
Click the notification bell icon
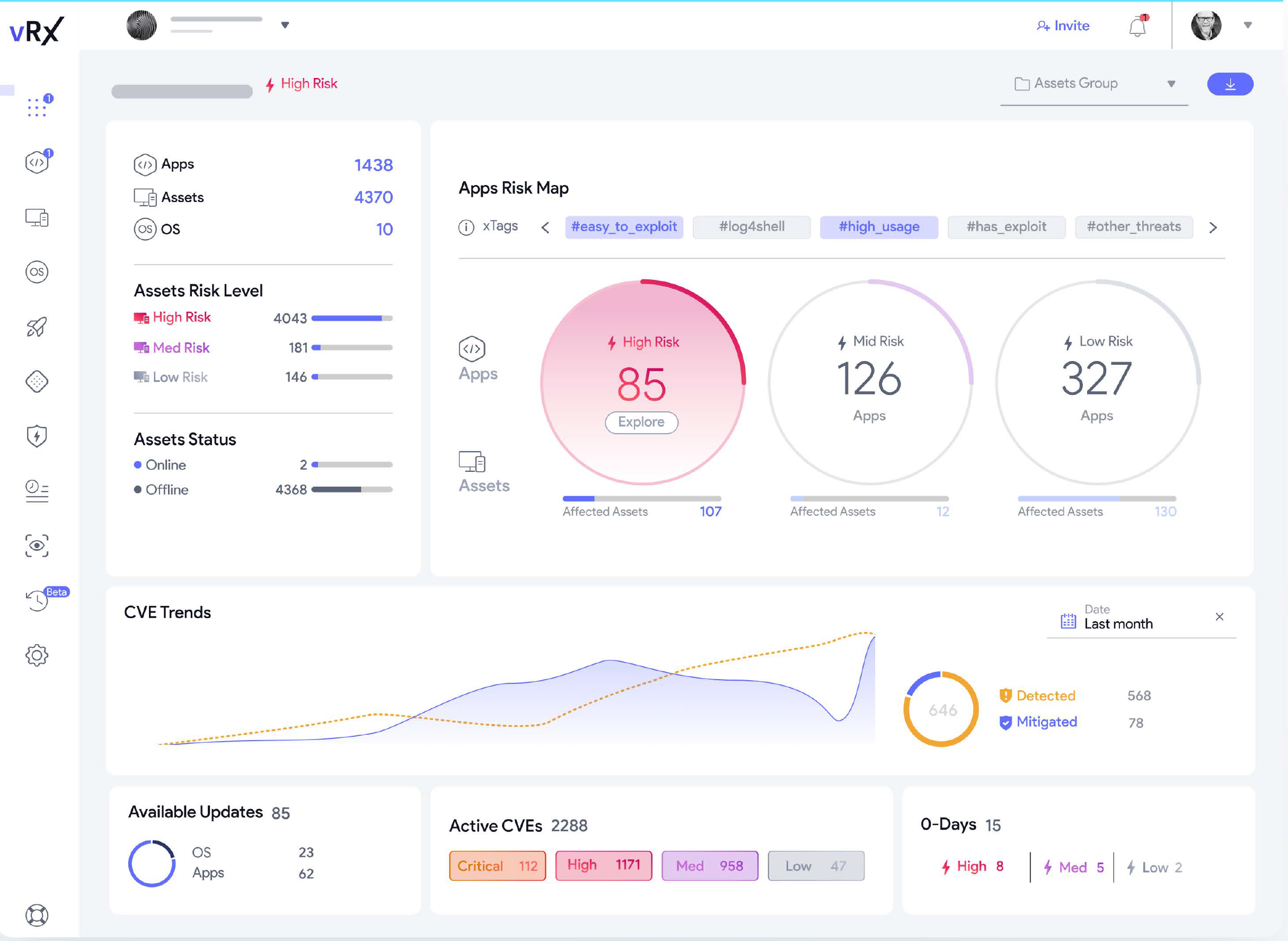[1137, 26]
